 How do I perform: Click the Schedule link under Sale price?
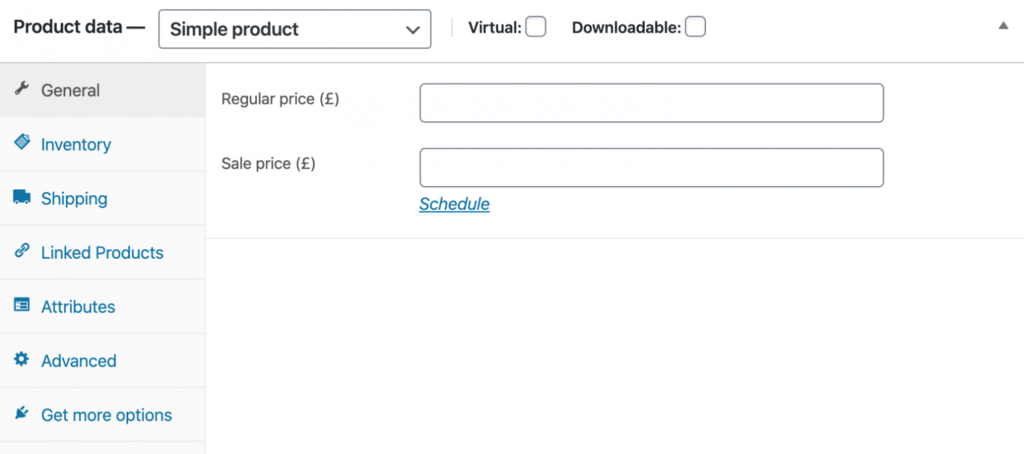coord(455,204)
